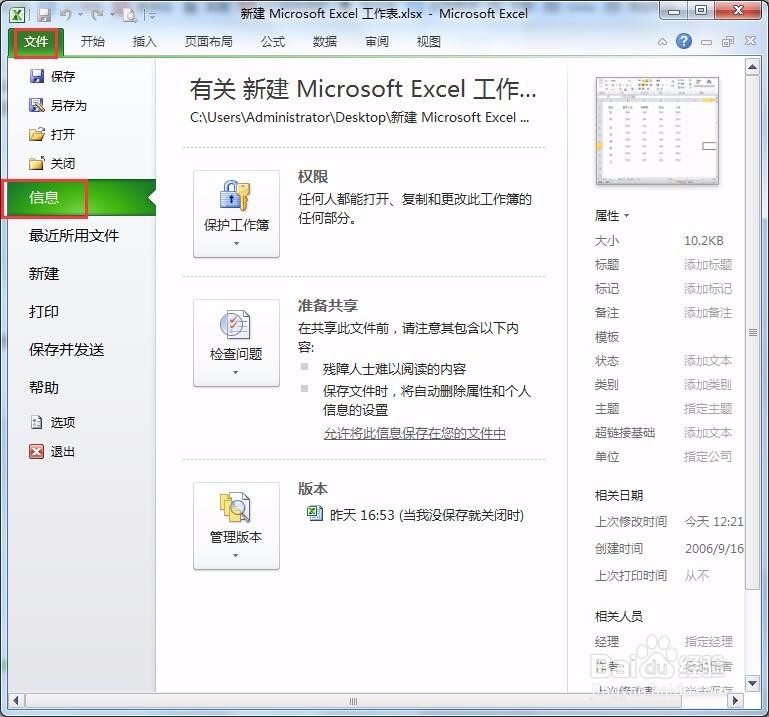This screenshot has width=769, height=717.
Task: Click the quick access Undo icon
Action: point(66,15)
